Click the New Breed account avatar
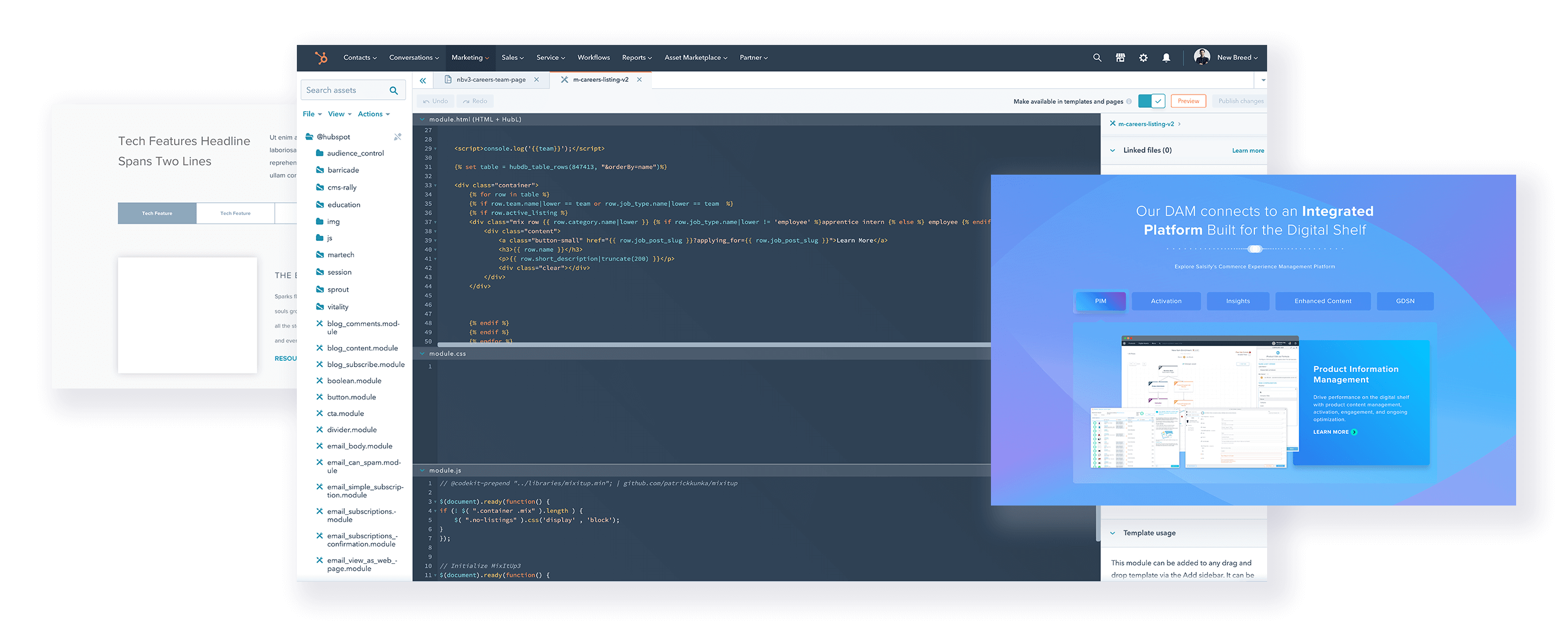 coord(1201,57)
